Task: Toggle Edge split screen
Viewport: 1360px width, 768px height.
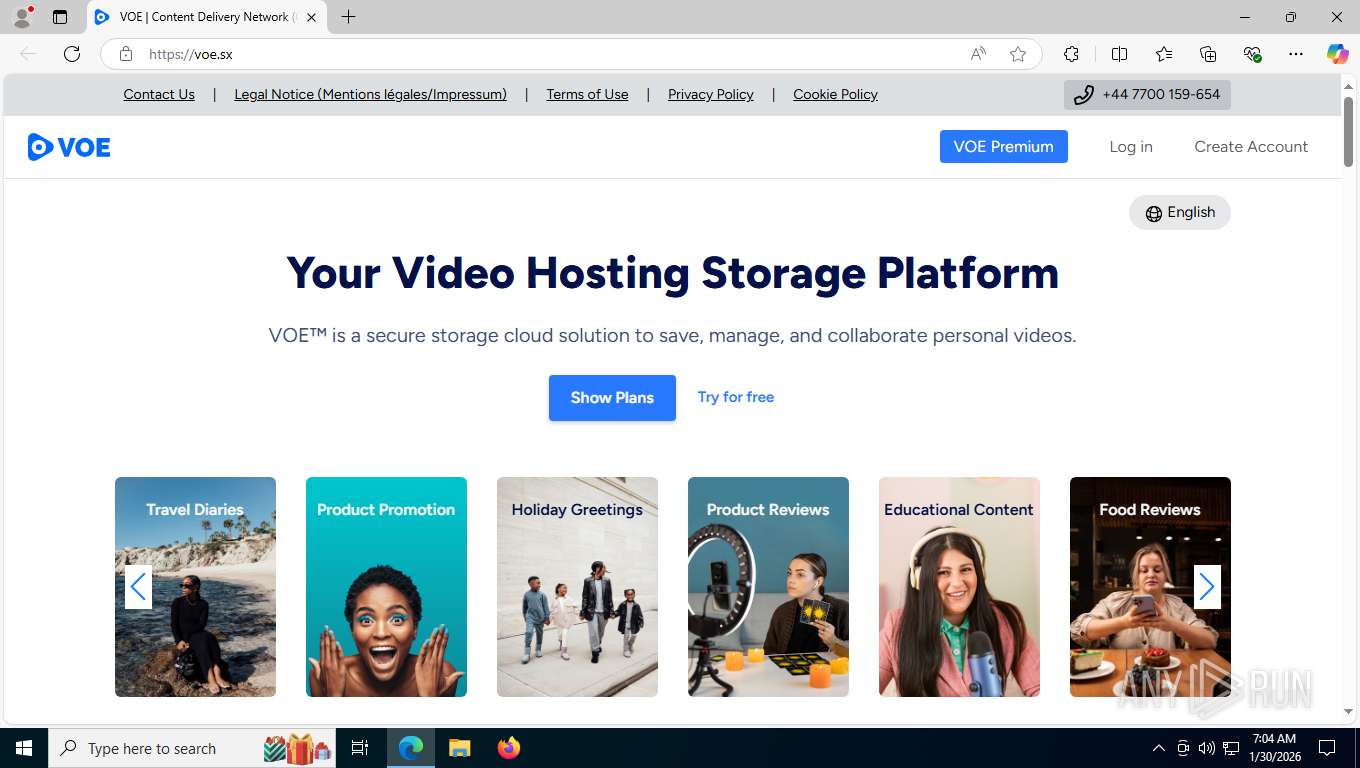Action: pos(1119,54)
